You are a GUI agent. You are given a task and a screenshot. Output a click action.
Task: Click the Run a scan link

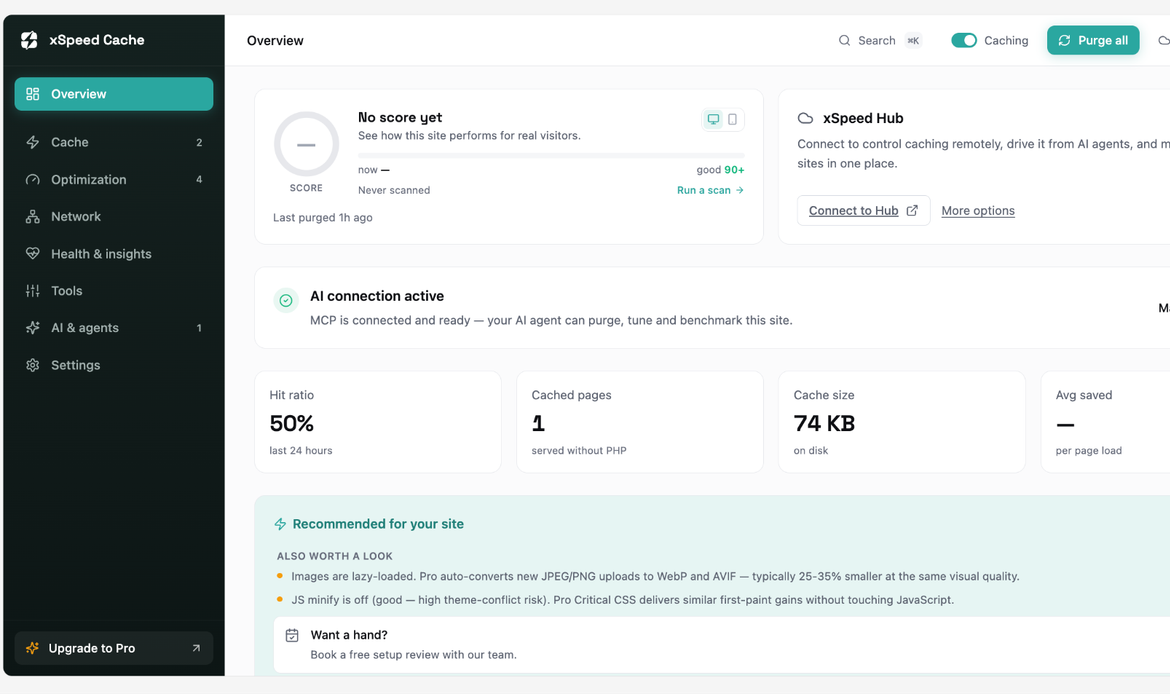710,190
